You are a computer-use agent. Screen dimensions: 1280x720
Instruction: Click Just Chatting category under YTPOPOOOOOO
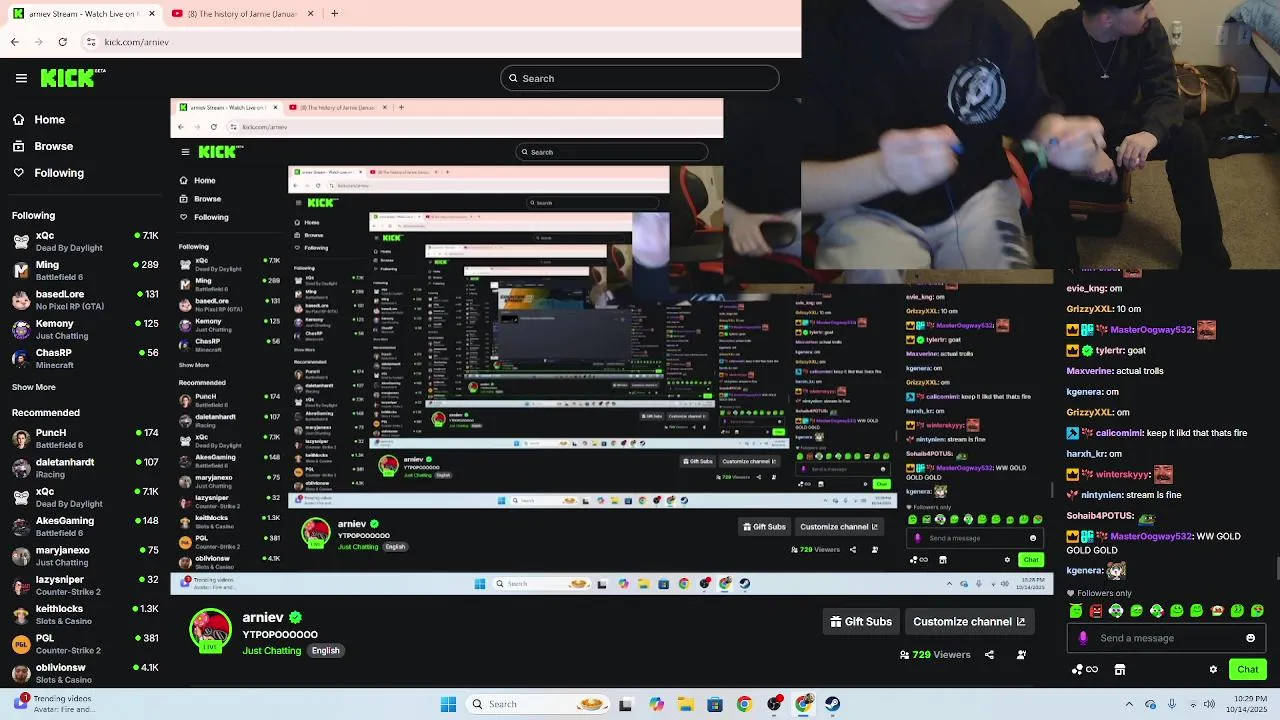tap(271, 651)
